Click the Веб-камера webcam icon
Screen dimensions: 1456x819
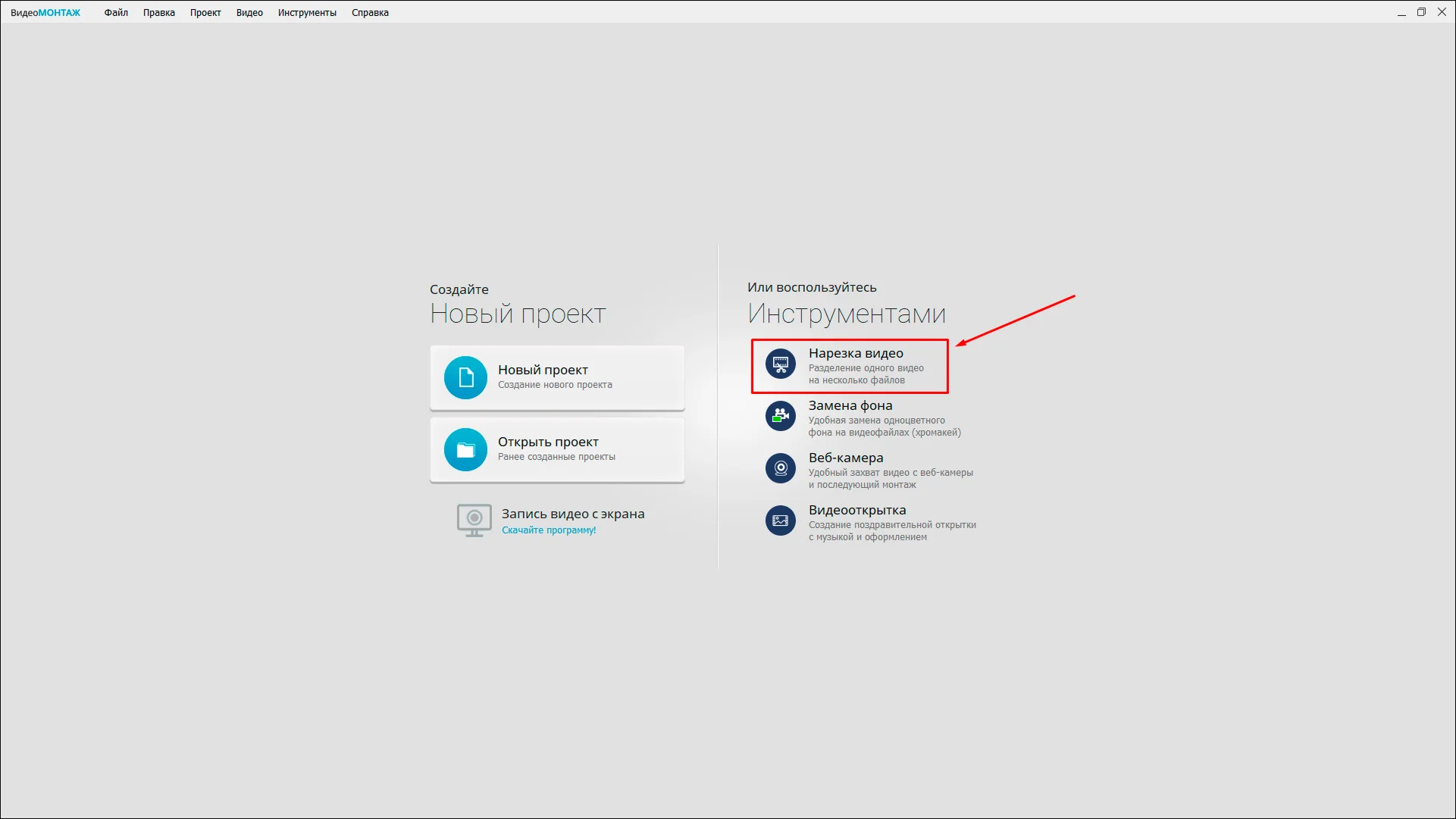[x=780, y=468]
